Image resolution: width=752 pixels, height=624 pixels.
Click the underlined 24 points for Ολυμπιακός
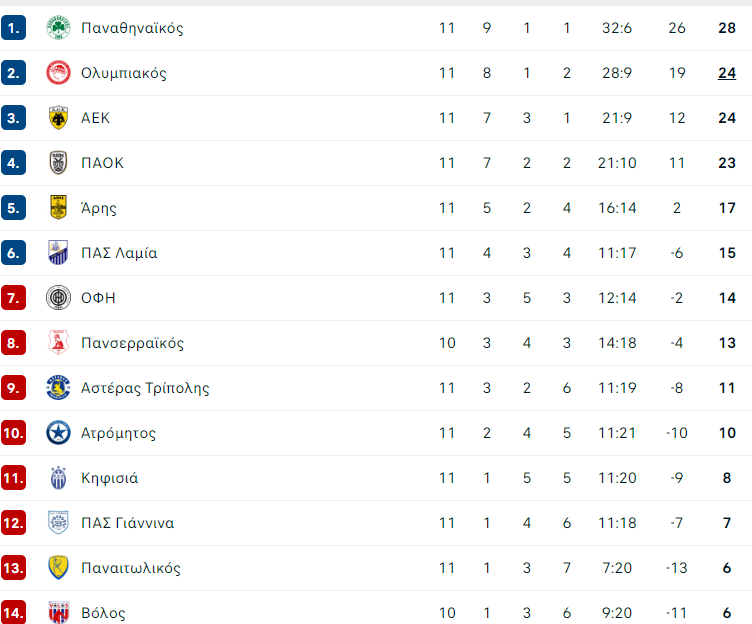pos(727,73)
